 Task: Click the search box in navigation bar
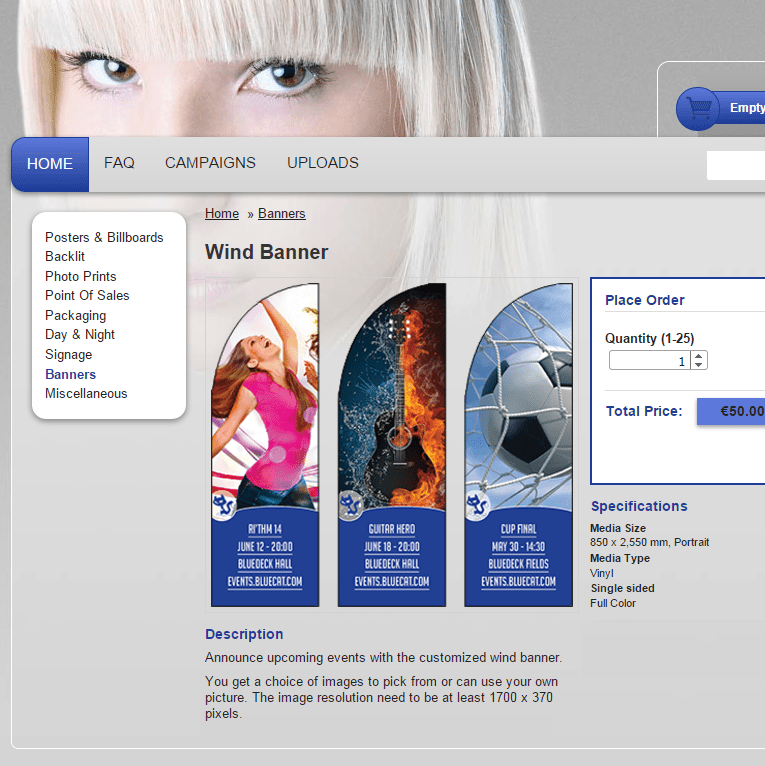point(735,166)
